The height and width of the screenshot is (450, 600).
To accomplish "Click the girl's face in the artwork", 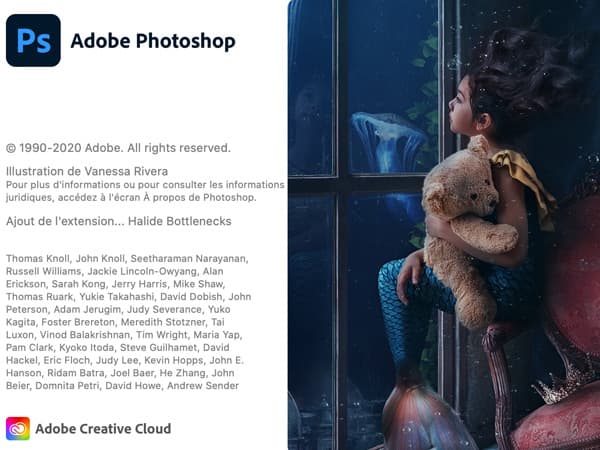I will tap(465, 111).
